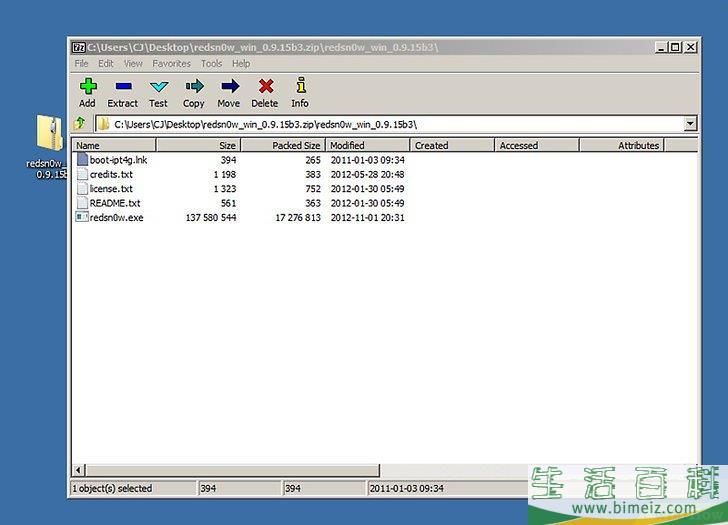Viewport: 728px width, 525px height.
Task: Open the Edit menu
Action: 106,64
